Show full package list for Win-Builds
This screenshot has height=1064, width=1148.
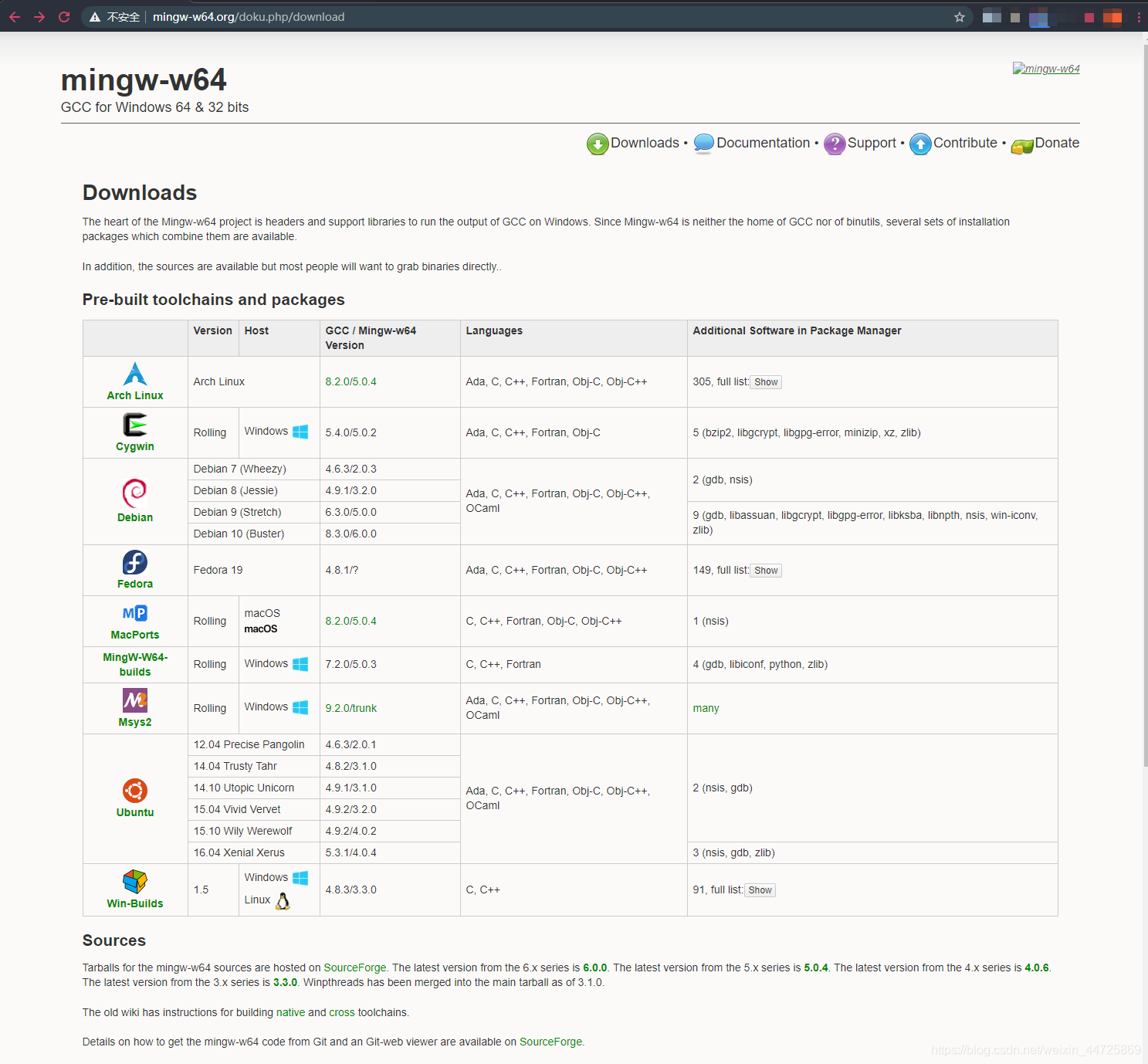(760, 890)
